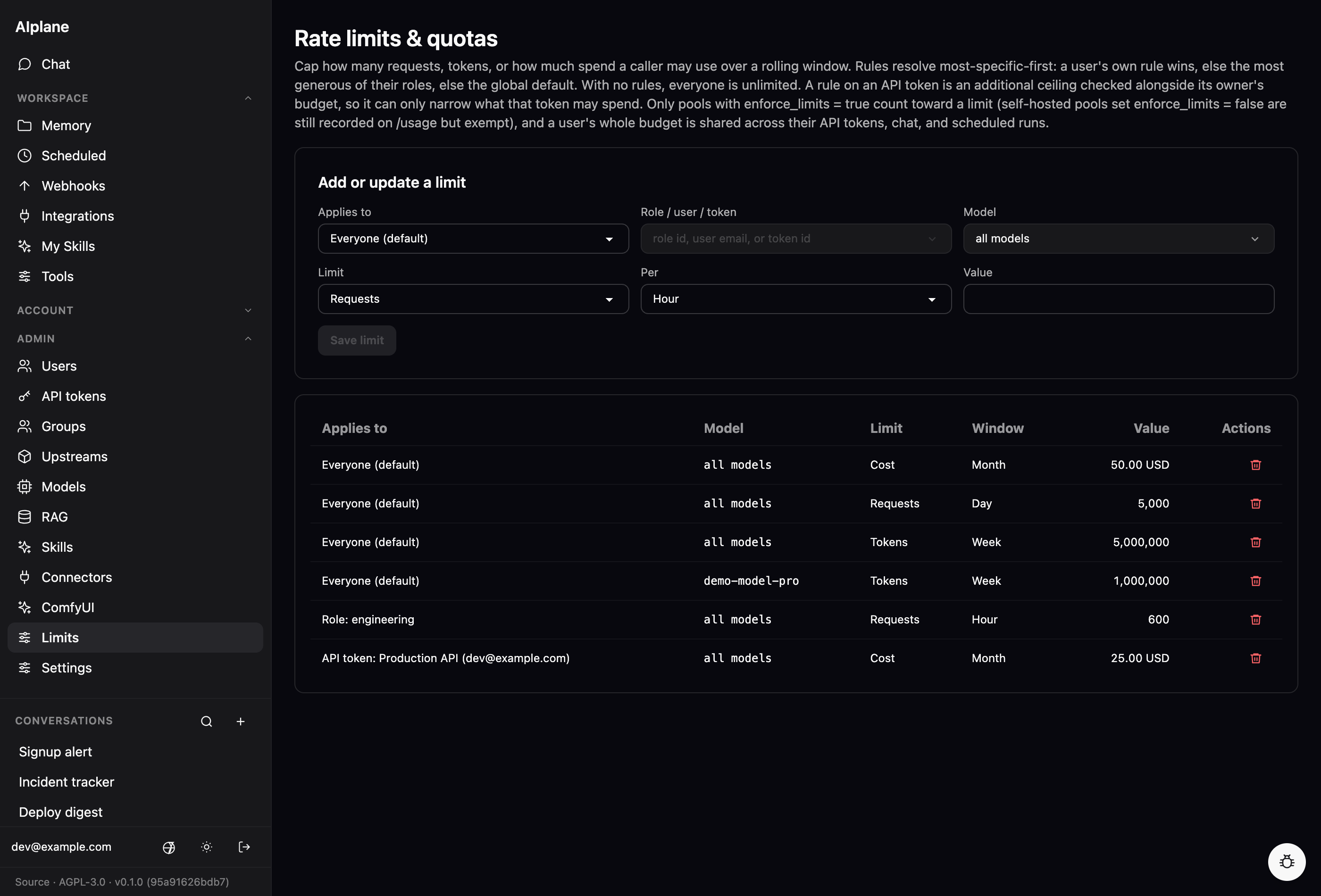Click the Value column header
The width and height of the screenshot is (1321, 896).
point(1151,428)
